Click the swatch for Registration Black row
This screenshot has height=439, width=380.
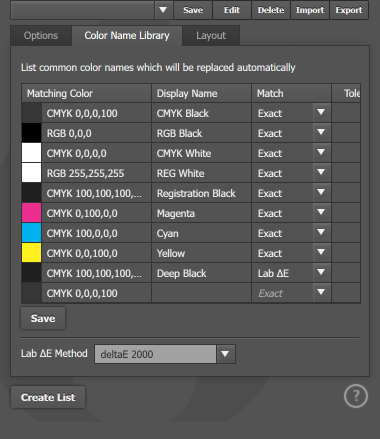coord(31,193)
